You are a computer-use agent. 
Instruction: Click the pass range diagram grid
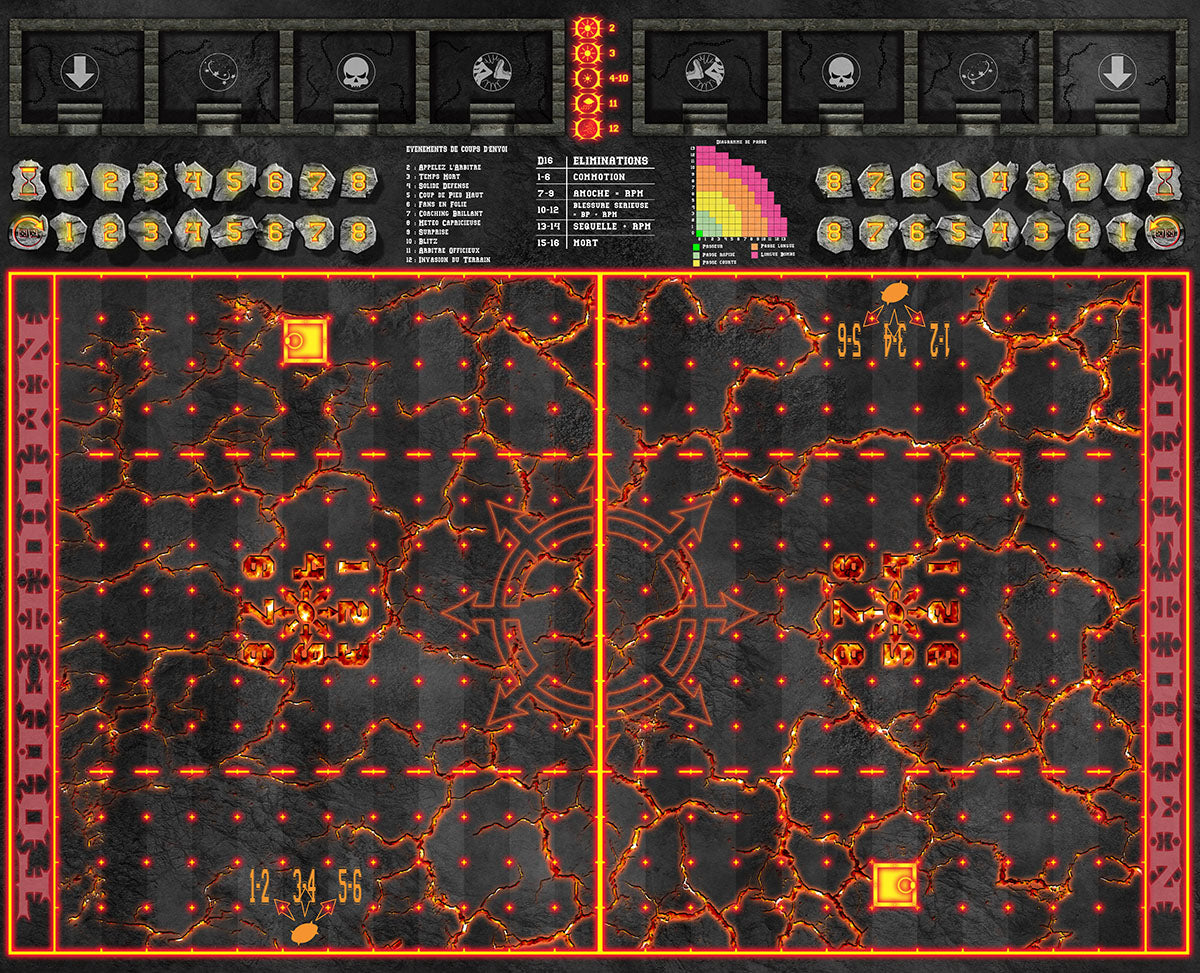click(743, 192)
